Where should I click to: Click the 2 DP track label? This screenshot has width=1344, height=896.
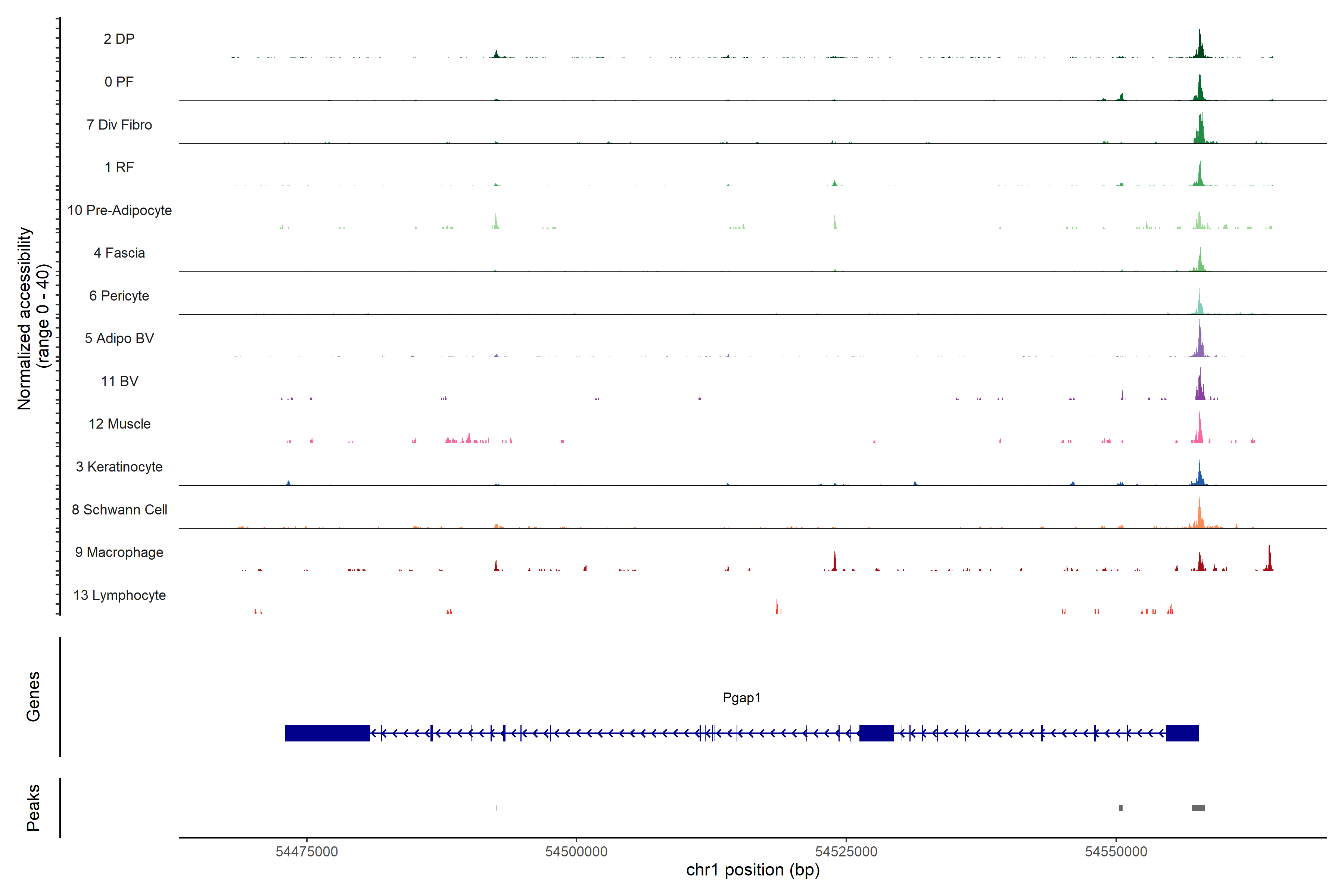(x=119, y=39)
